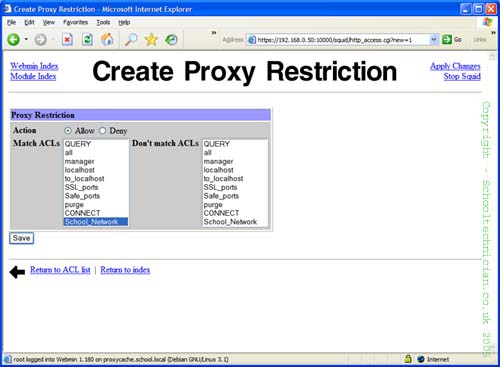This screenshot has height=367, width=500.
Task: Open Favorites star icon
Action: [x=151, y=40]
